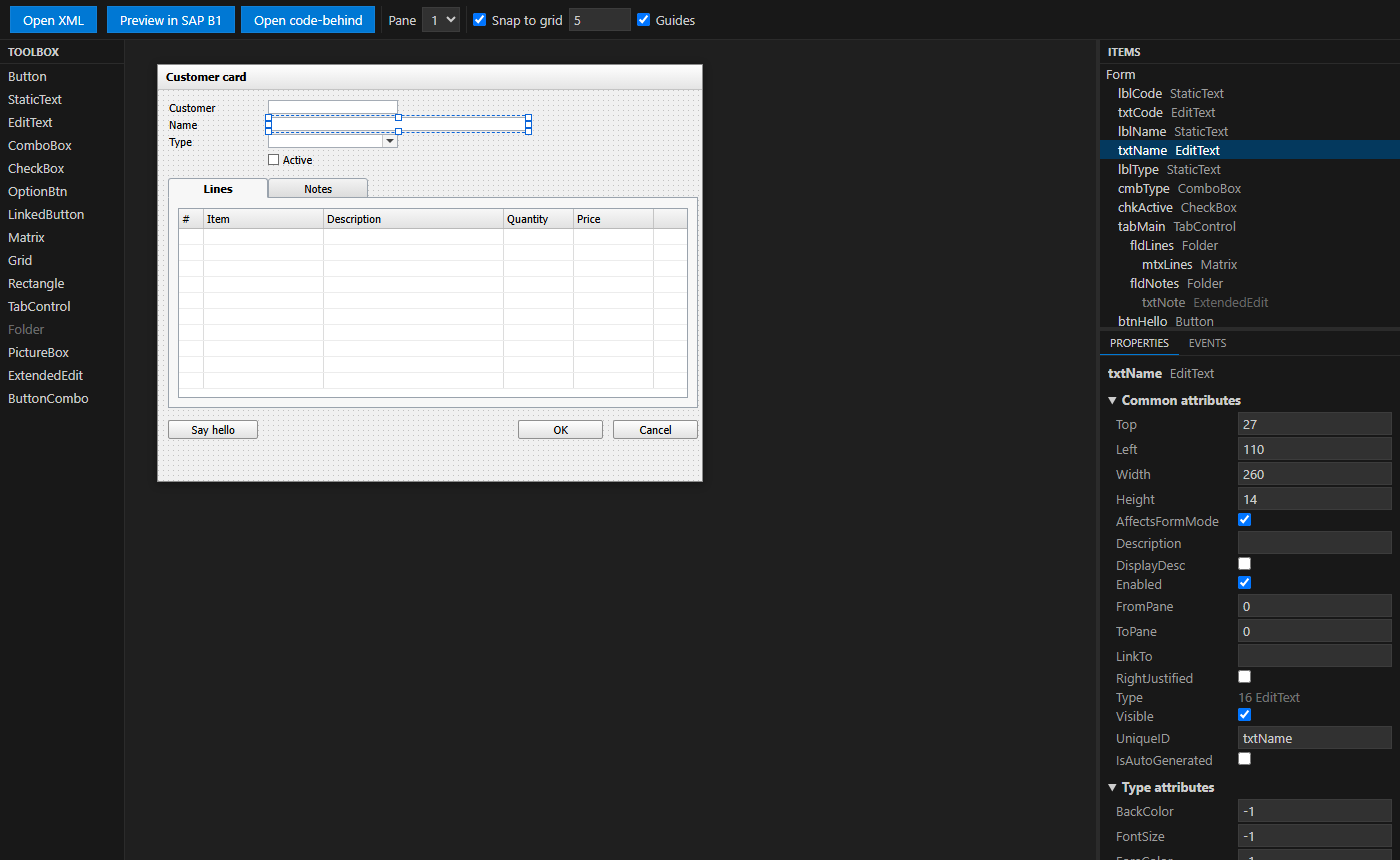Switch to the Notes tab on the form
The width and height of the screenshot is (1400, 860).
click(x=318, y=188)
